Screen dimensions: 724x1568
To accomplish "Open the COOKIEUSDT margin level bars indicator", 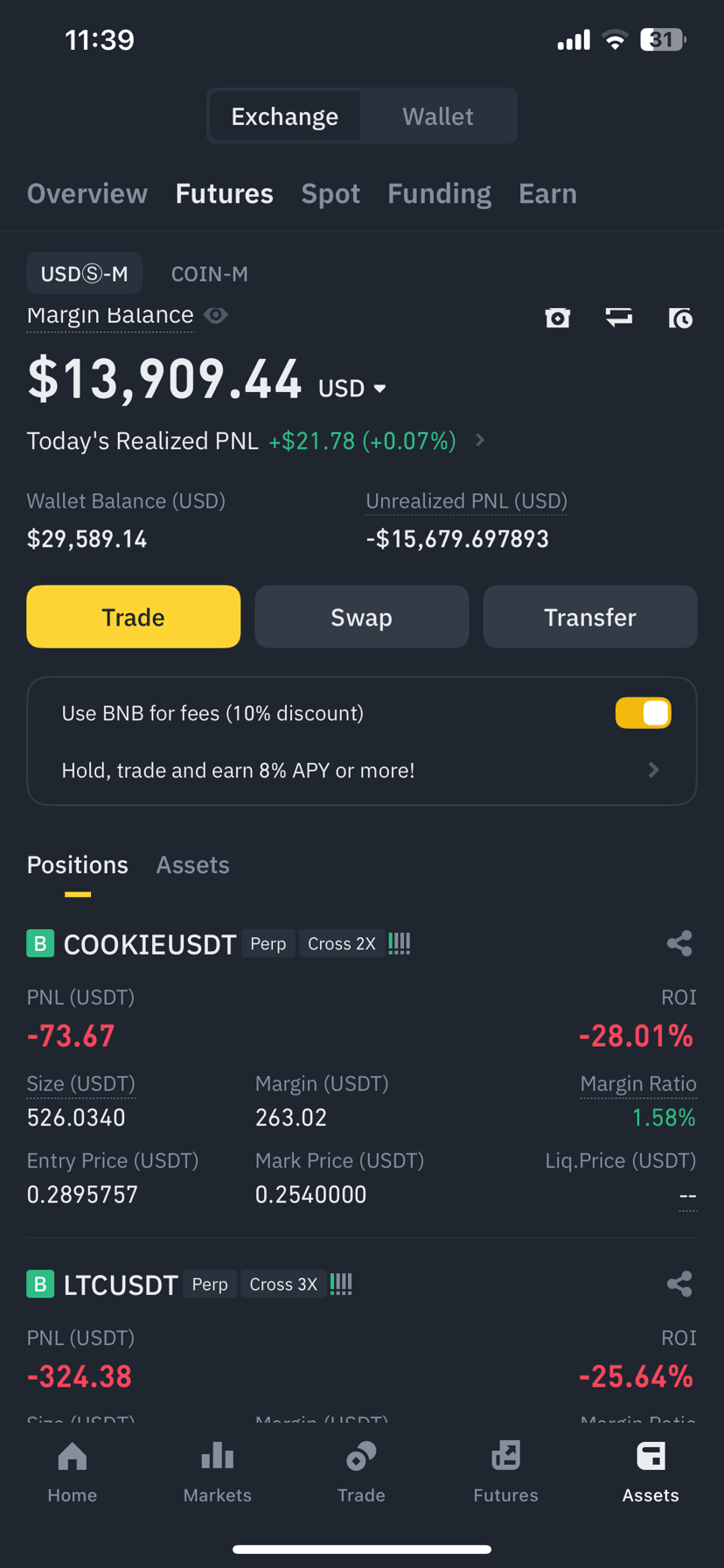I will [400, 943].
